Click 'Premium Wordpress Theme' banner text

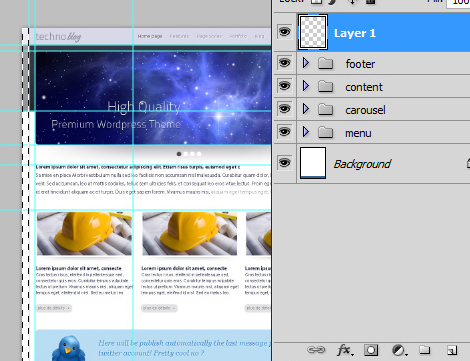coord(116,124)
